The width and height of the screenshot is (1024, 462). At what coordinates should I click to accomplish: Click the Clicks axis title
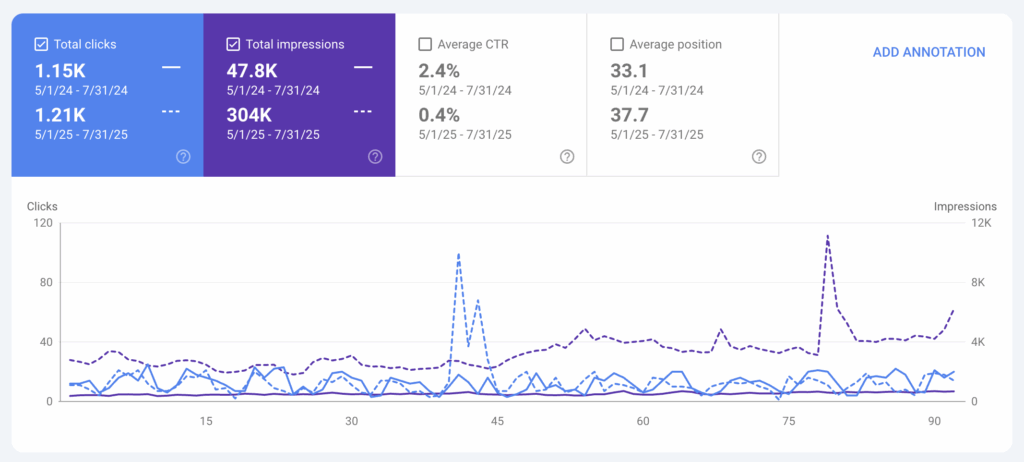tap(42, 206)
